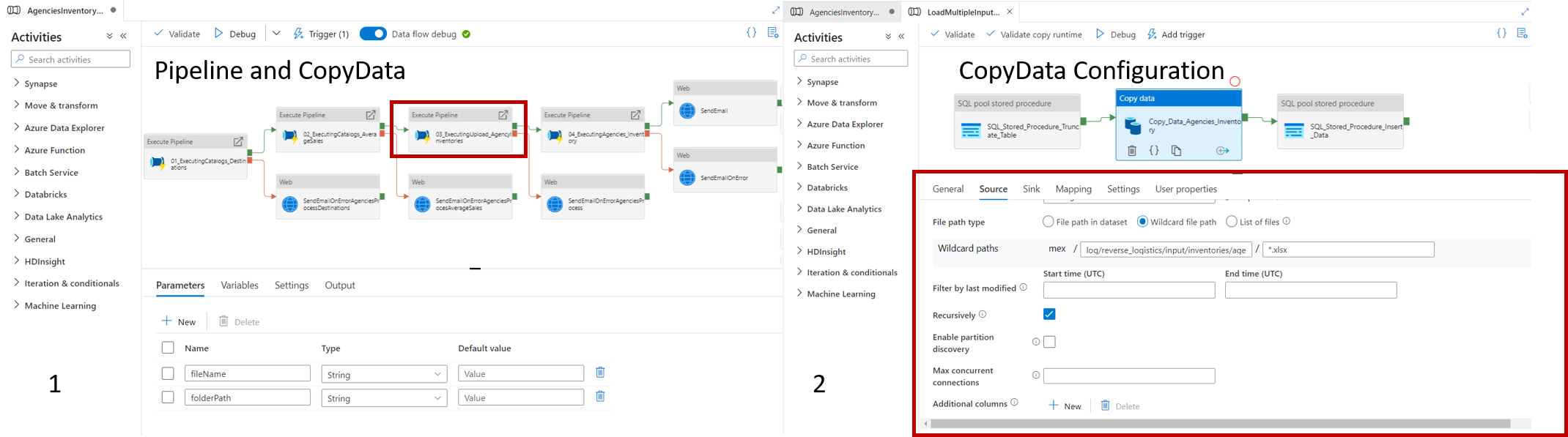Open Debug options dropdown arrow in left toolbar
This screenshot has height=437, width=1568.
pos(276,33)
